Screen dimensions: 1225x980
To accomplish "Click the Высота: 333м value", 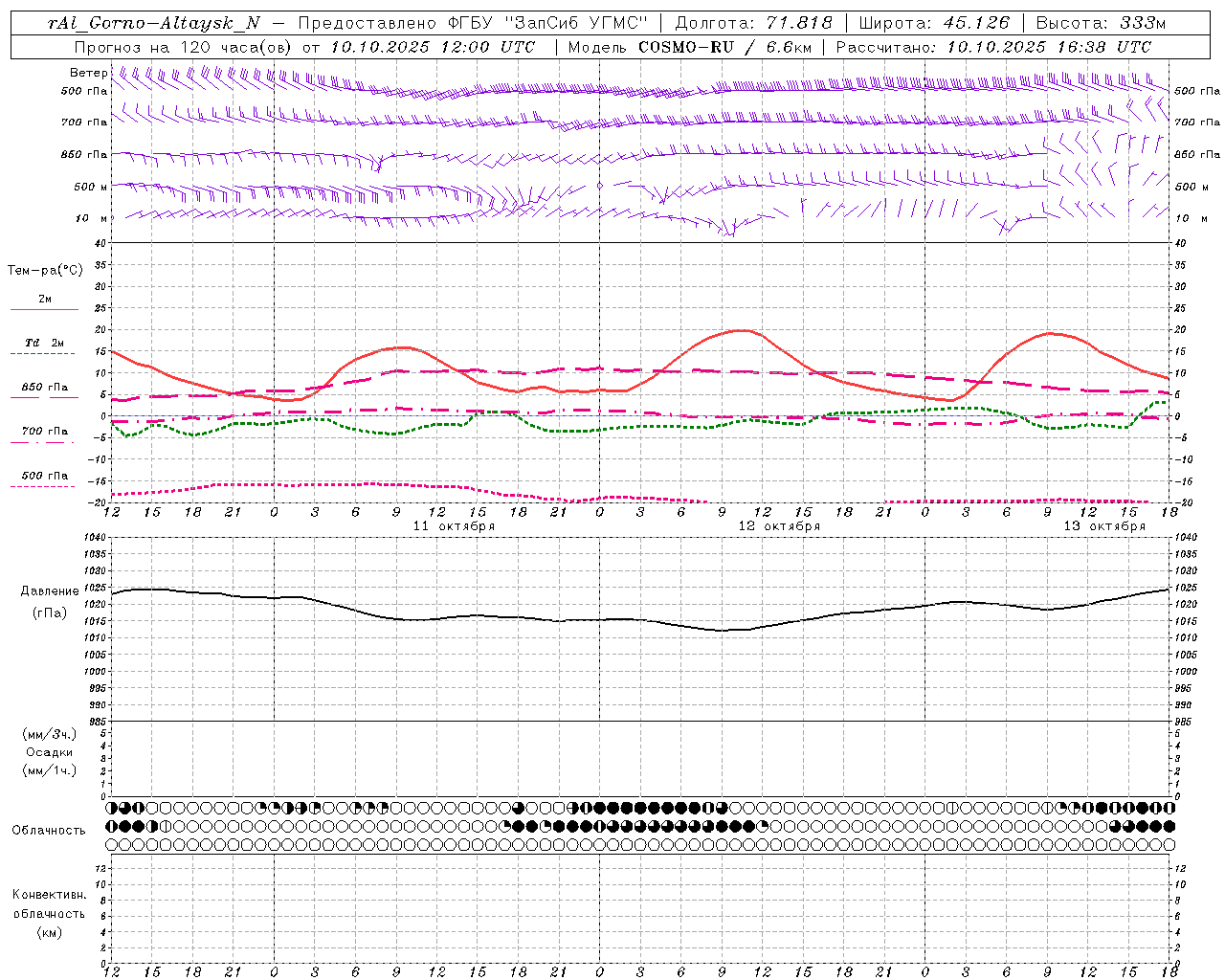I will click(x=1102, y=23).
